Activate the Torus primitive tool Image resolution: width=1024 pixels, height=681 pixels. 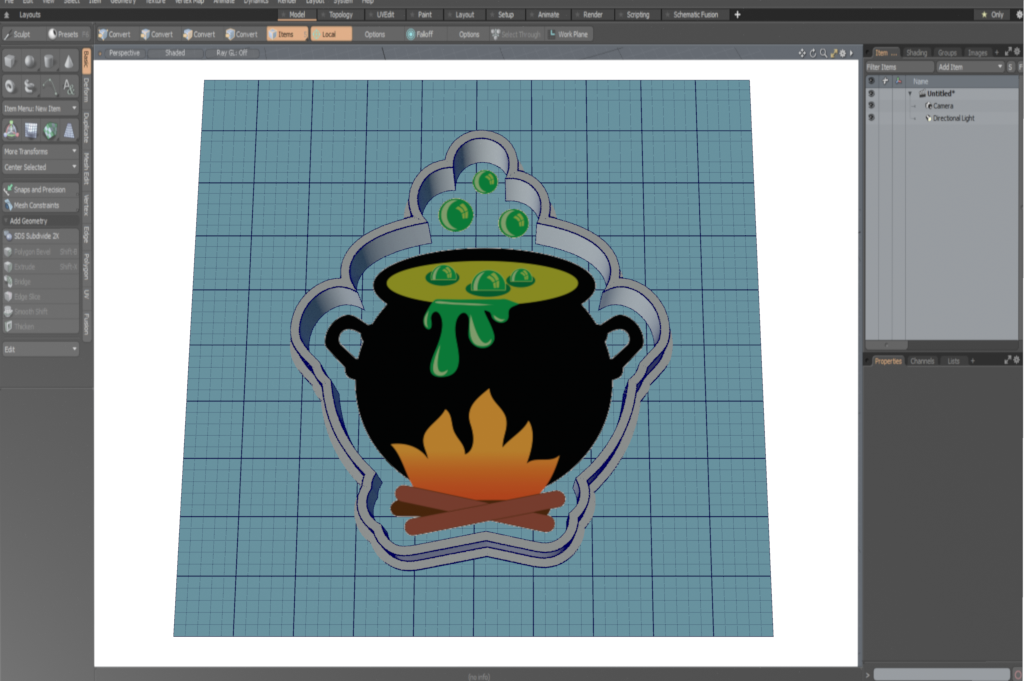[x=10, y=87]
